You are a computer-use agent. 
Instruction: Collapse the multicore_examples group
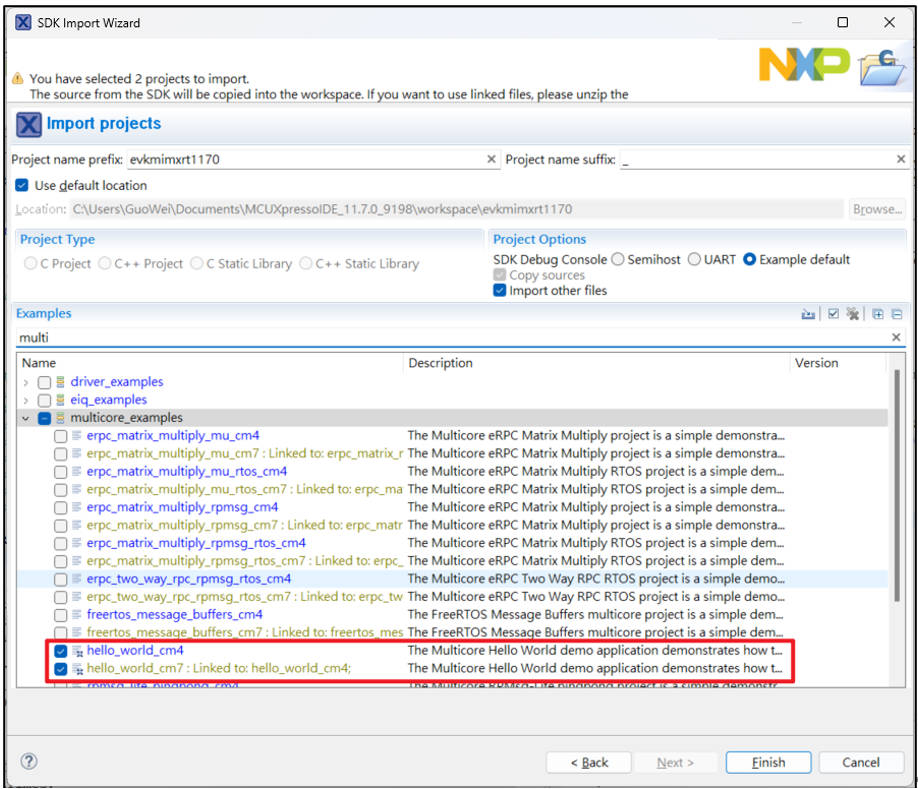[x=26, y=418]
